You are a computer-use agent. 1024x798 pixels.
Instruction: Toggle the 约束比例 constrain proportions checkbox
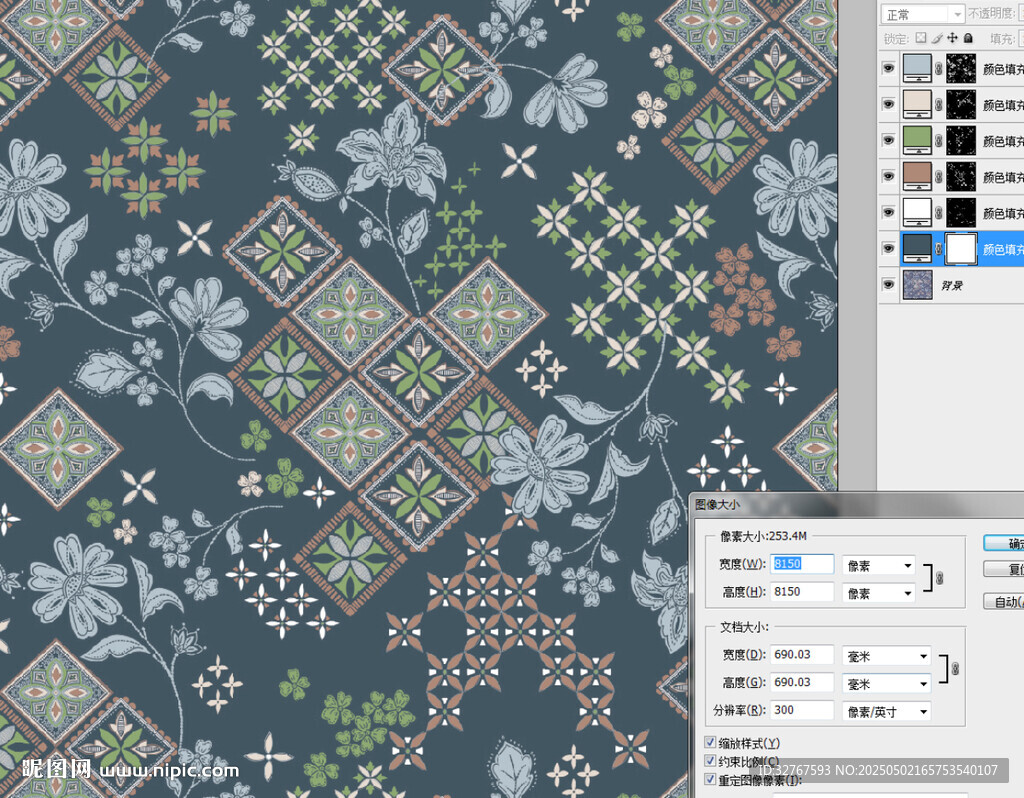(710, 761)
